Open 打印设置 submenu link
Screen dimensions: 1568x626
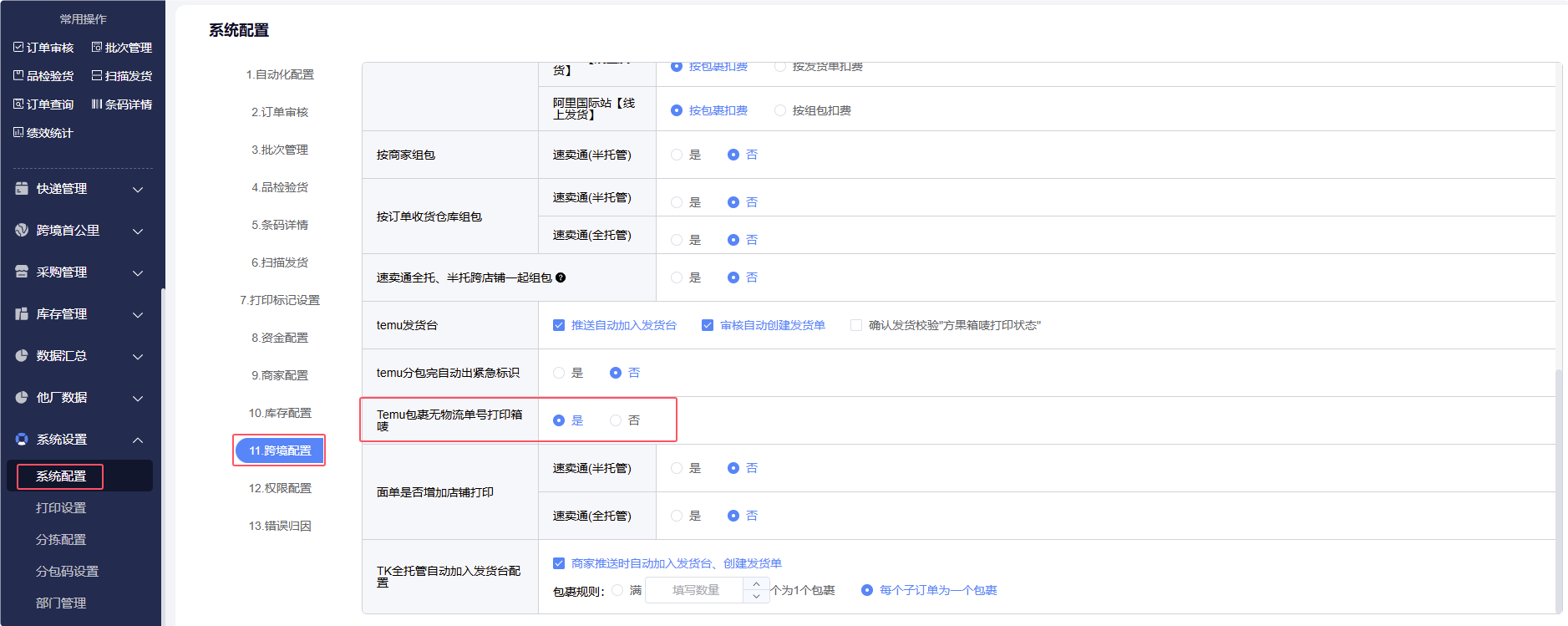[61, 508]
